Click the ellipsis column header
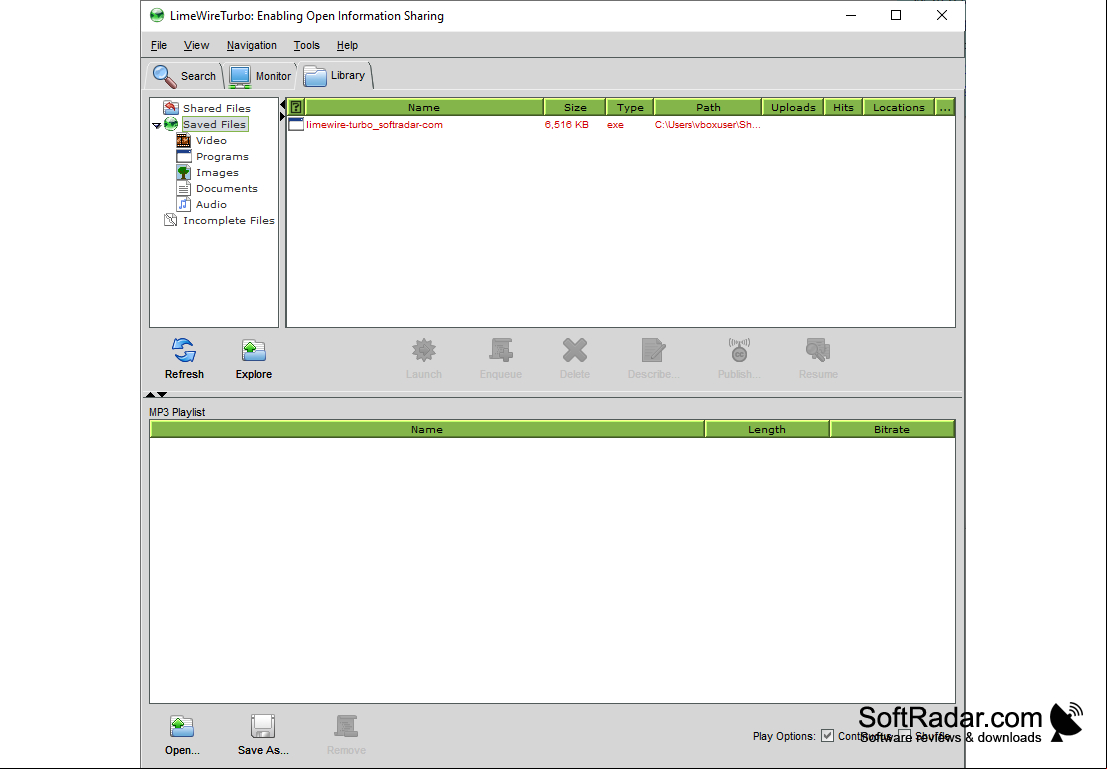 (945, 107)
